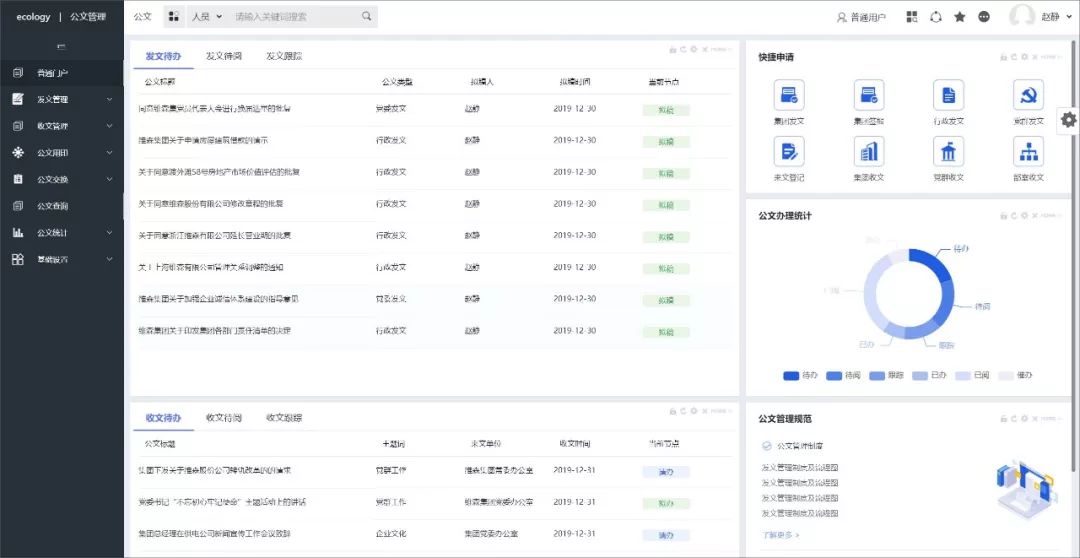Expand the 发文管理 sidebar menu

click(62, 99)
